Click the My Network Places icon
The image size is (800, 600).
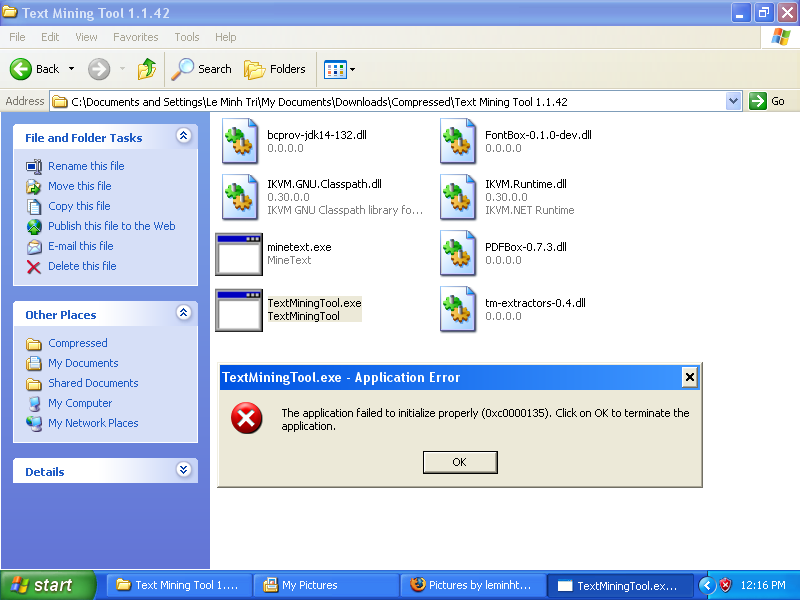click(34, 423)
